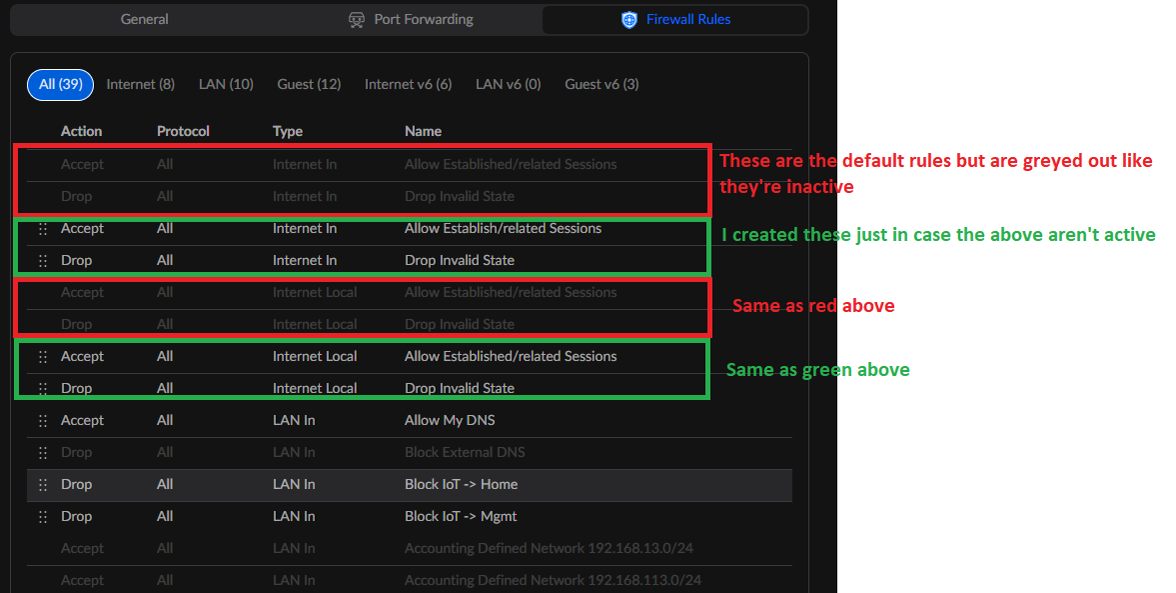
Task: Select the Guest v6 (3) filter
Action: tap(602, 84)
